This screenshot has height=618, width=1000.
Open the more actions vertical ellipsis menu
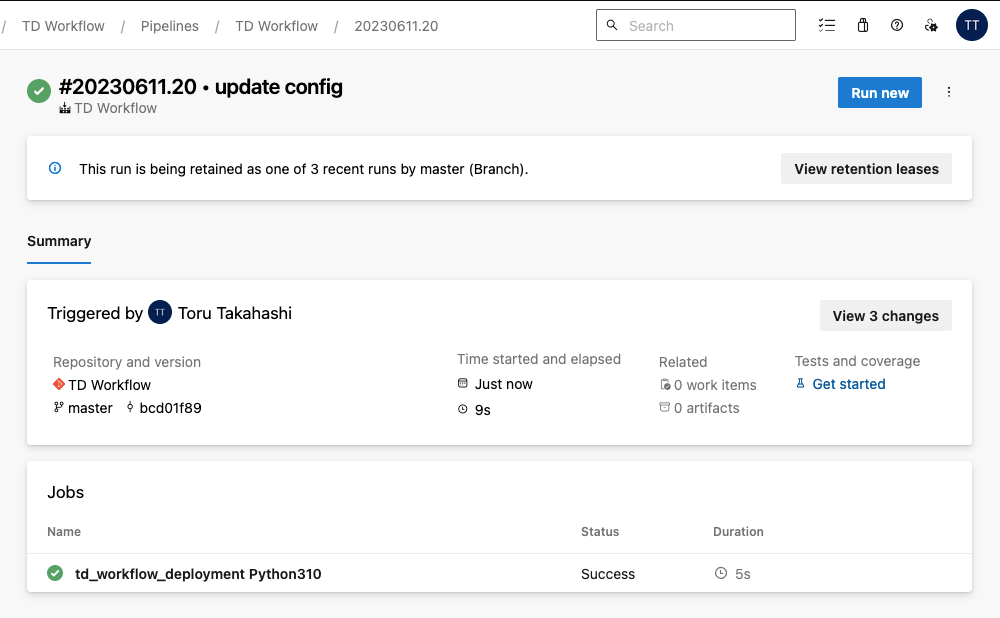(x=949, y=92)
